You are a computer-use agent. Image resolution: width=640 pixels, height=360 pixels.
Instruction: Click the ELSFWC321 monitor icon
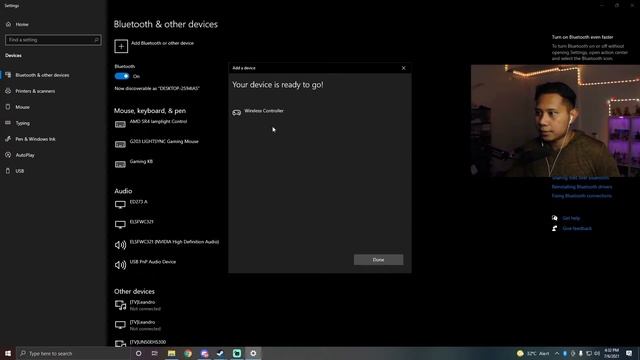120,224
